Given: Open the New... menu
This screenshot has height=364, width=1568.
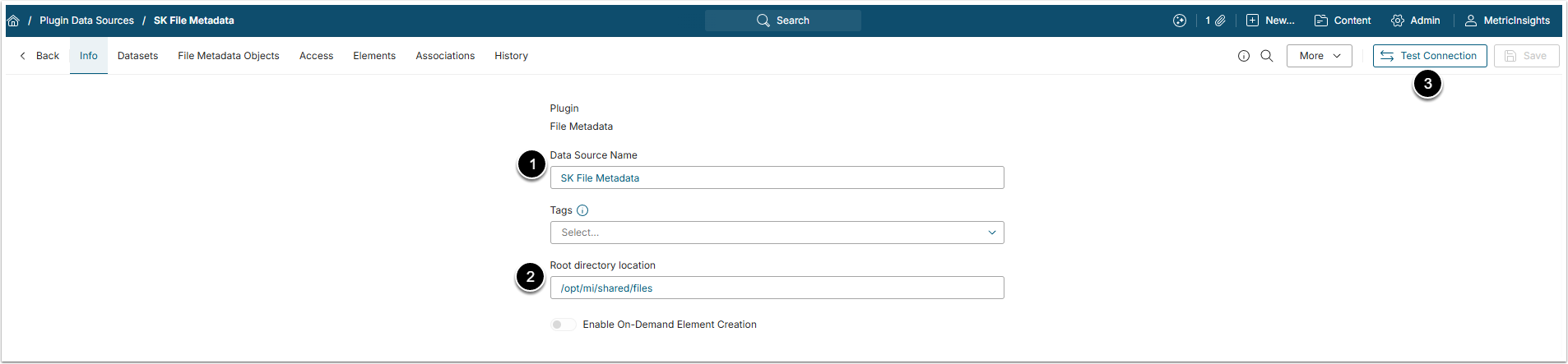Looking at the screenshot, I should pos(1270,21).
